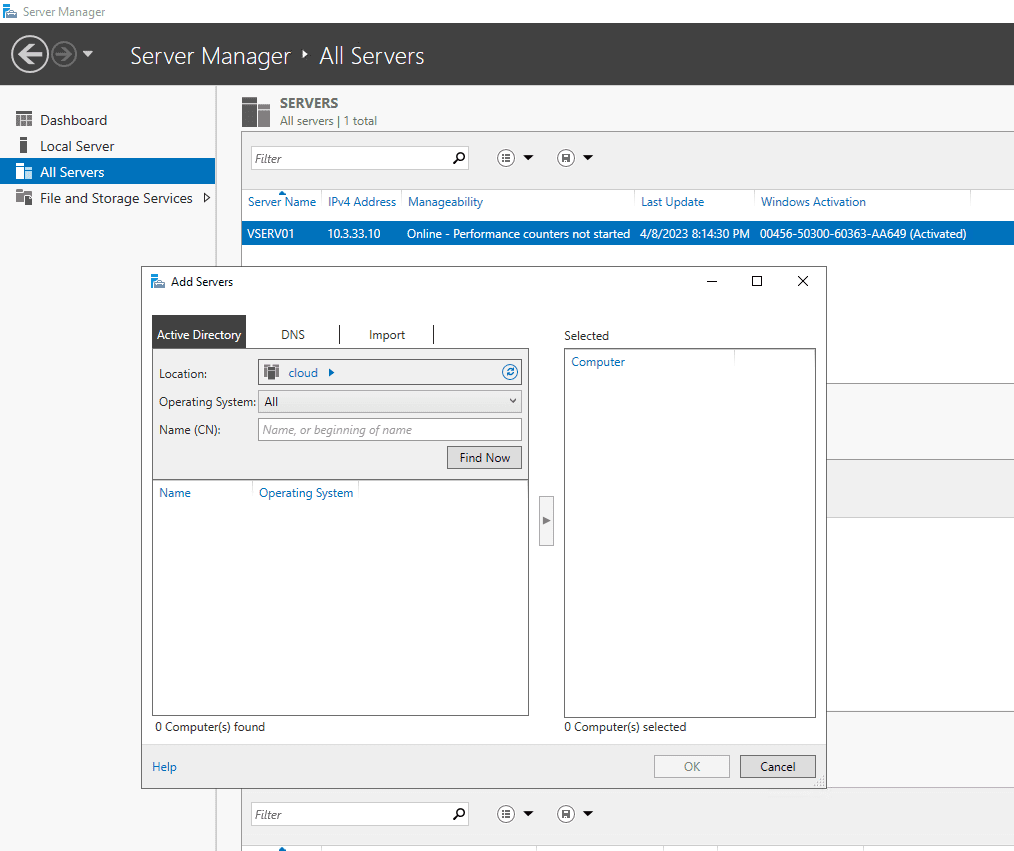This screenshot has width=1014, height=851.
Task: Minimize the Add Servers dialog
Action: pyautogui.click(x=712, y=281)
